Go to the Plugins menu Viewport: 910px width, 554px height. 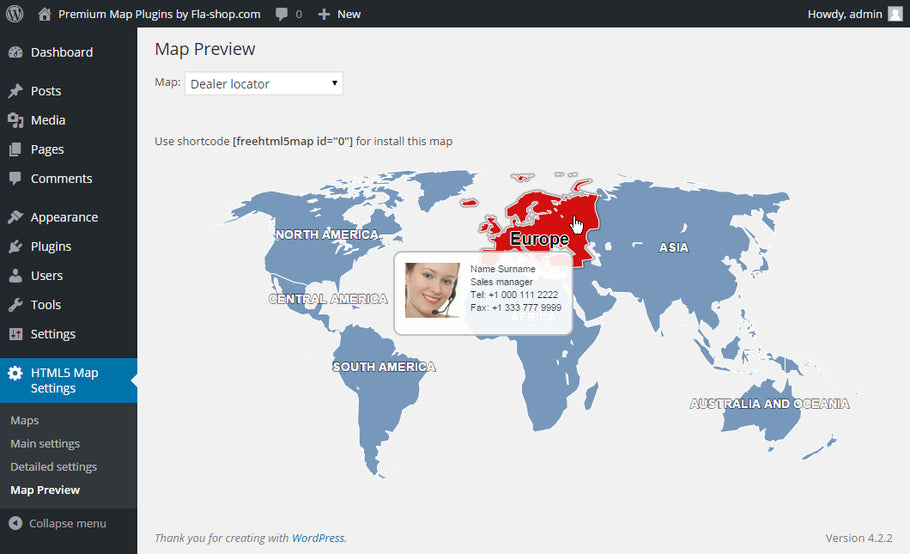(x=51, y=246)
